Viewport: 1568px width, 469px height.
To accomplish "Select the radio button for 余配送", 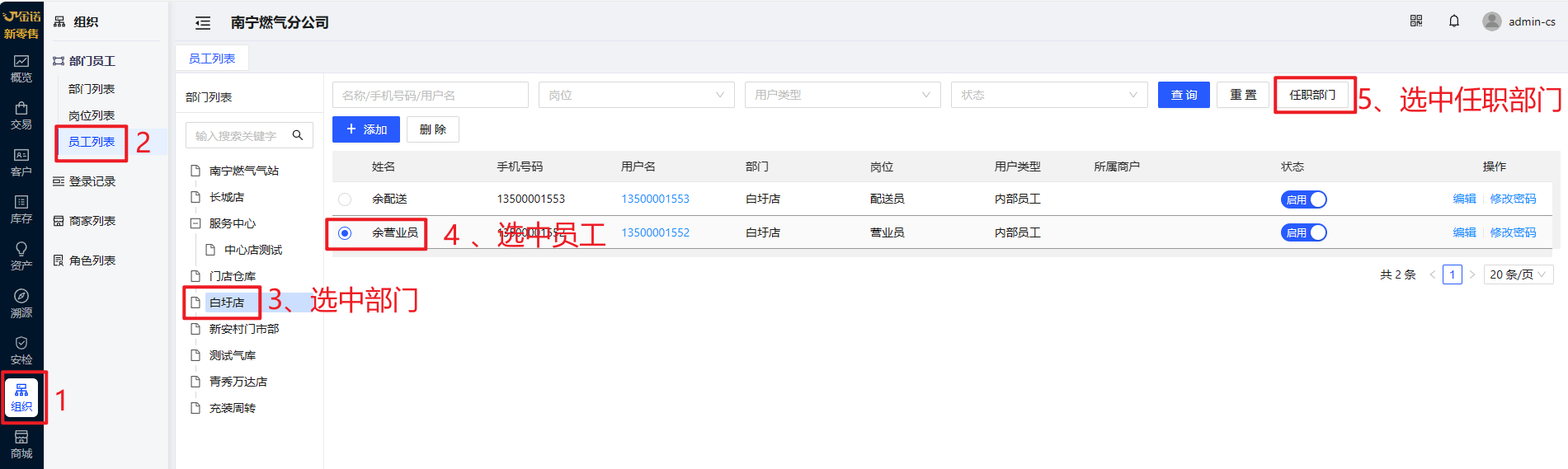I will (345, 199).
